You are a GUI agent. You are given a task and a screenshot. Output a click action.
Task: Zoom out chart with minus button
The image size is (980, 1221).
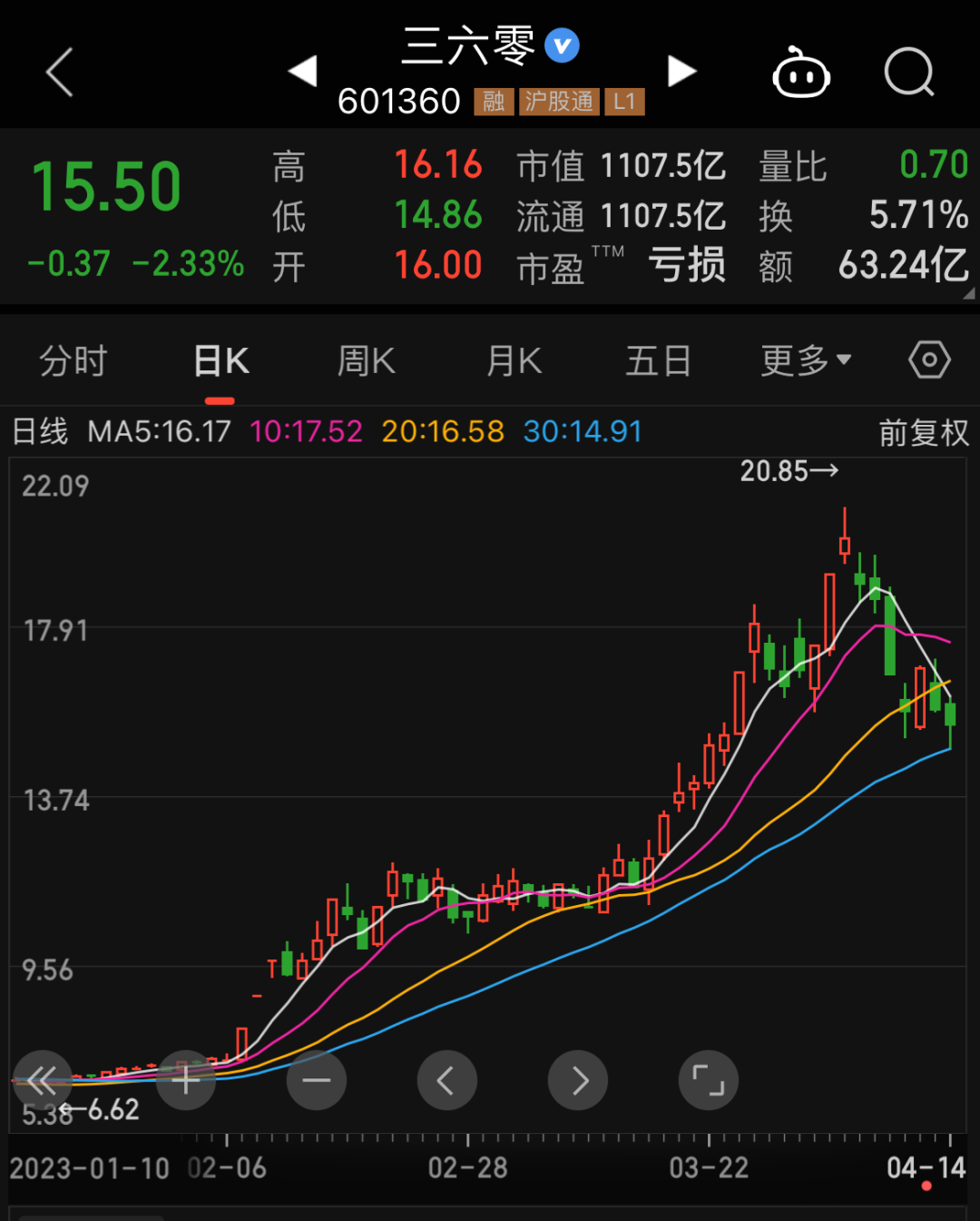(317, 1080)
